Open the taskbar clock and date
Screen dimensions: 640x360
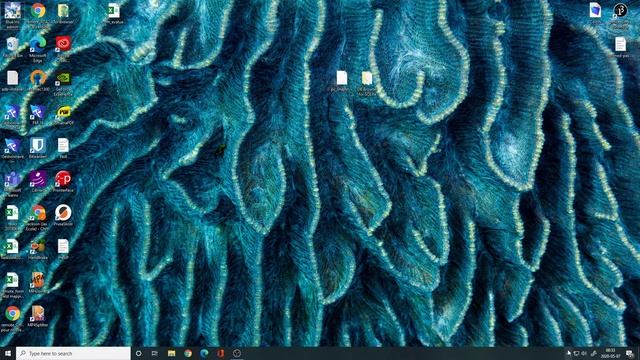point(611,353)
